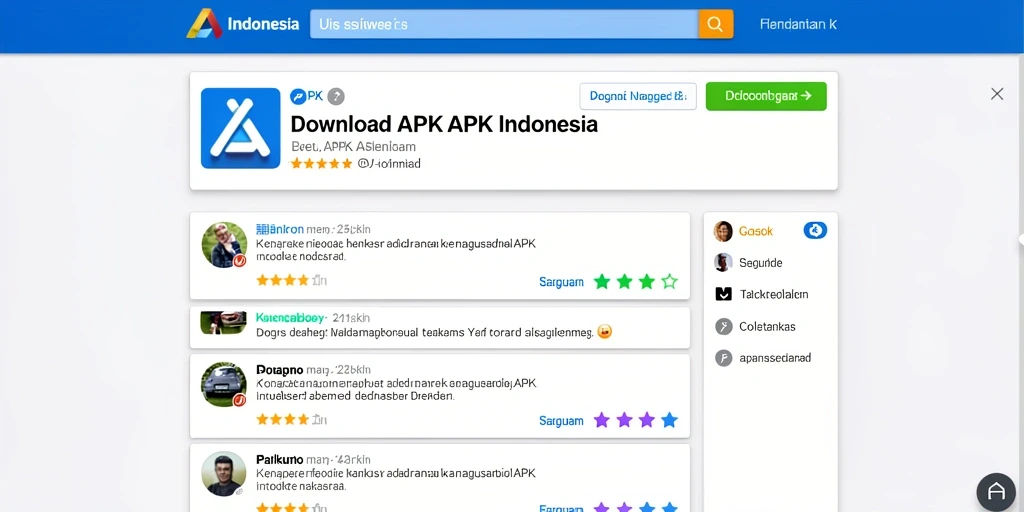Click the Dotapno reviewer name
The height and width of the screenshot is (512, 1024).
point(280,370)
